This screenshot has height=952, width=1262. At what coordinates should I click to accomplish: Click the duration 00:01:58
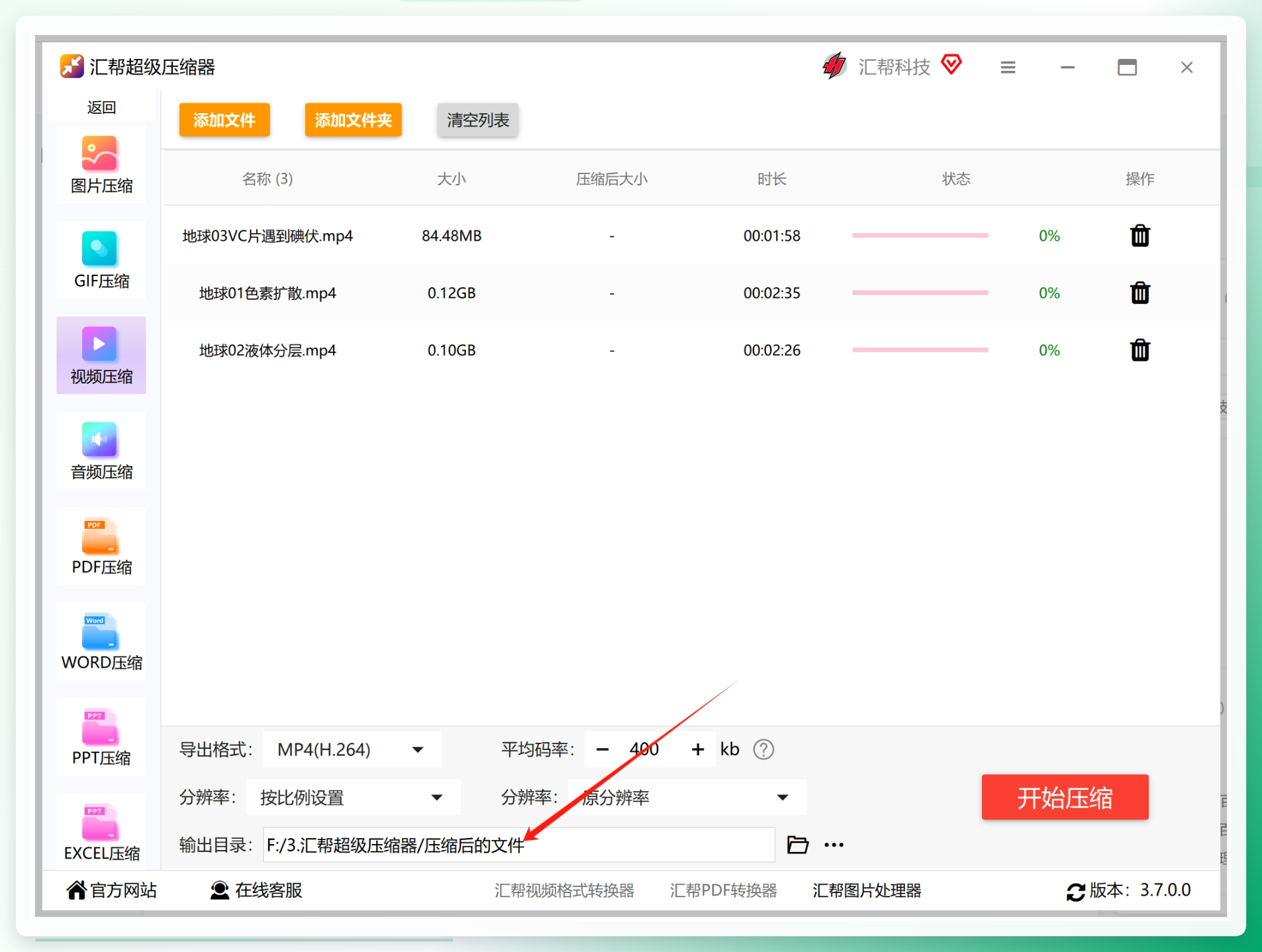tap(772, 236)
